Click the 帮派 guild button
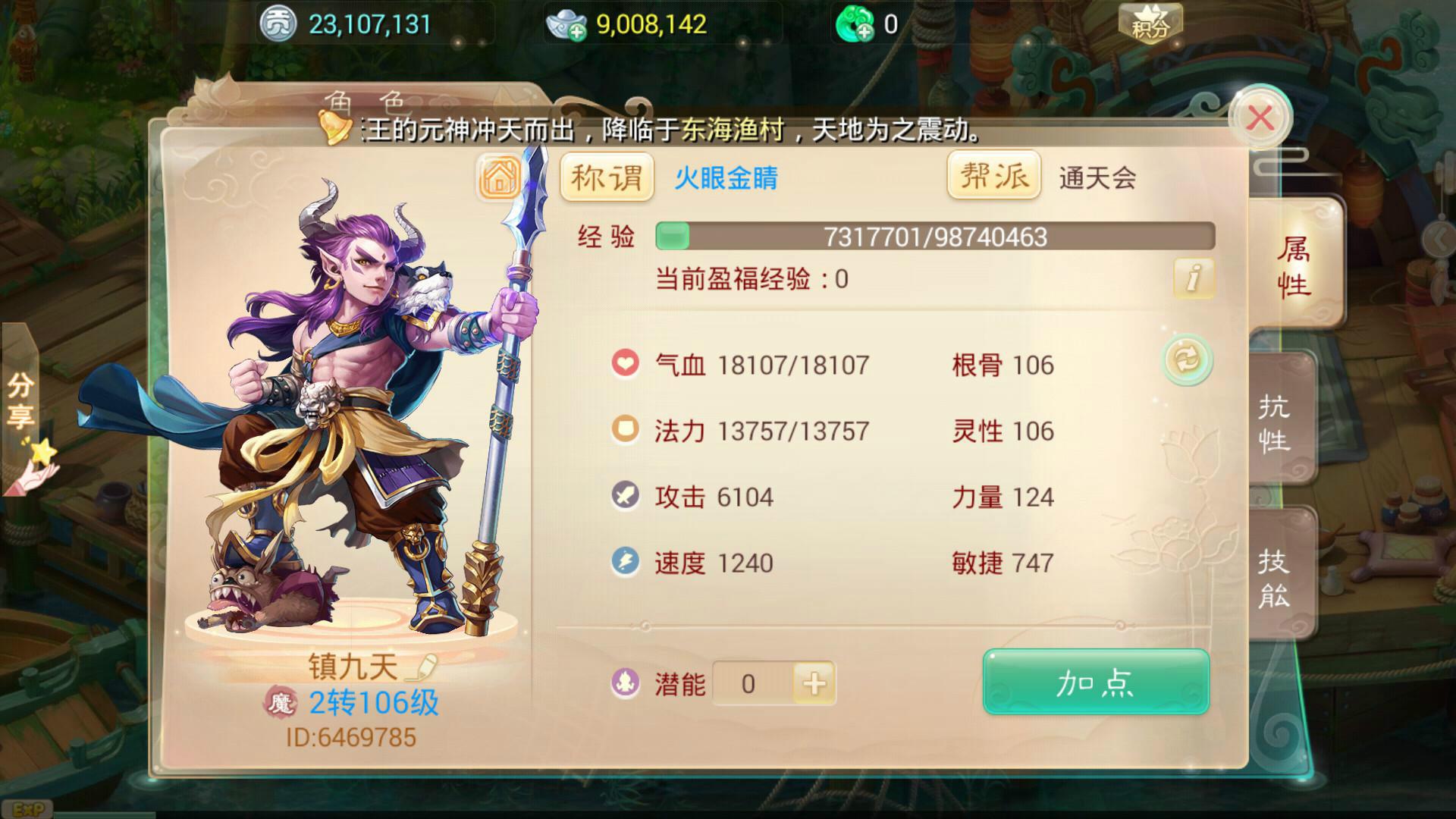The width and height of the screenshot is (1456, 819). (994, 176)
